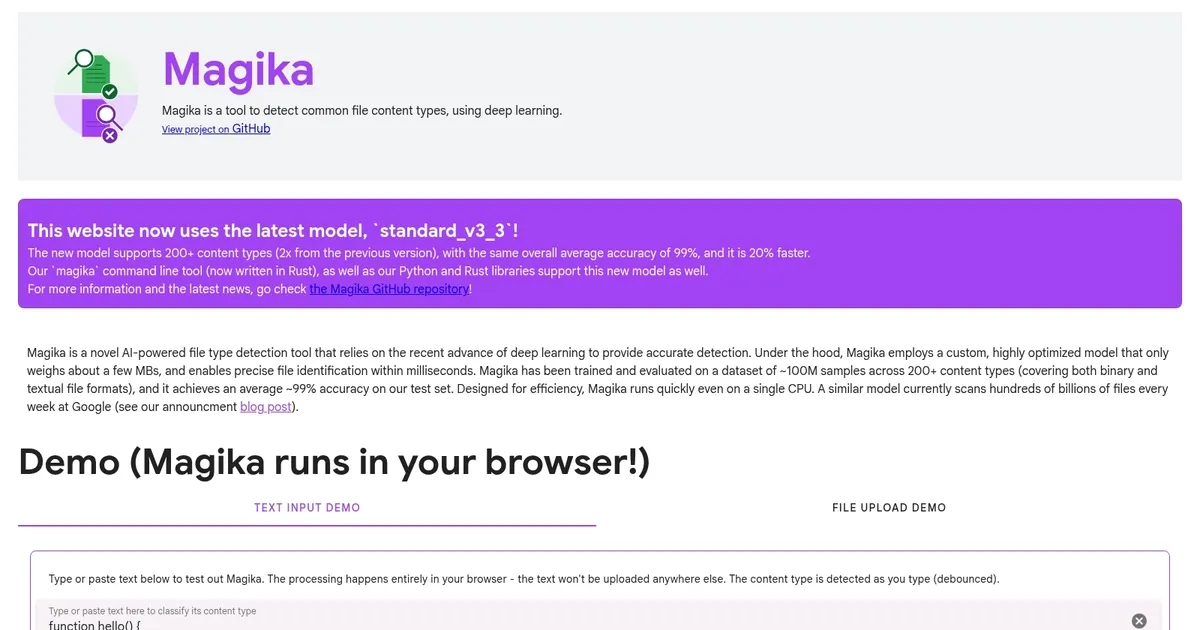The image size is (1200, 630).
Task: Click the tagline about detecting file content types
Action: (x=362, y=110)
